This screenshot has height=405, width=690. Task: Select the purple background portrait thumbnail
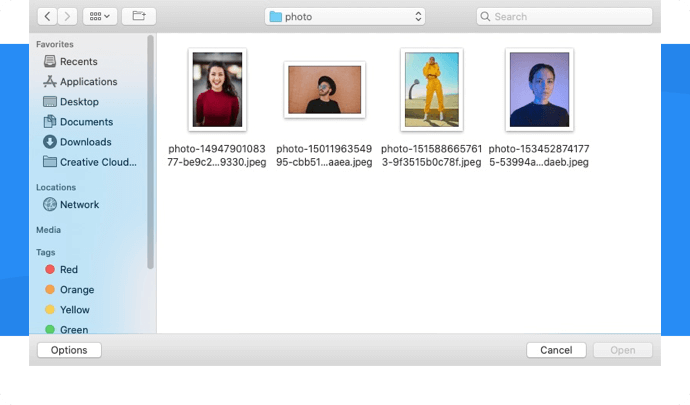click(x=540, y=90)
